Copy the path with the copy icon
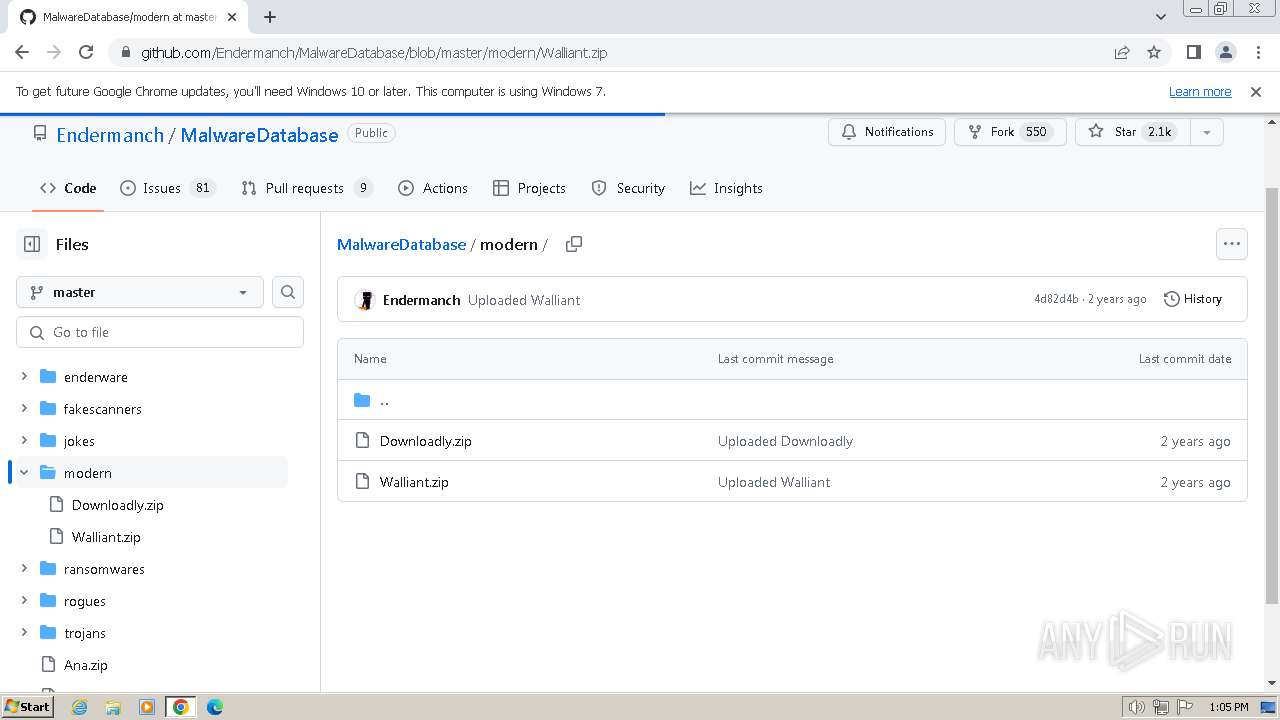Image resolution: width=1280 pixels, height=720 pixels. point(574,244)
